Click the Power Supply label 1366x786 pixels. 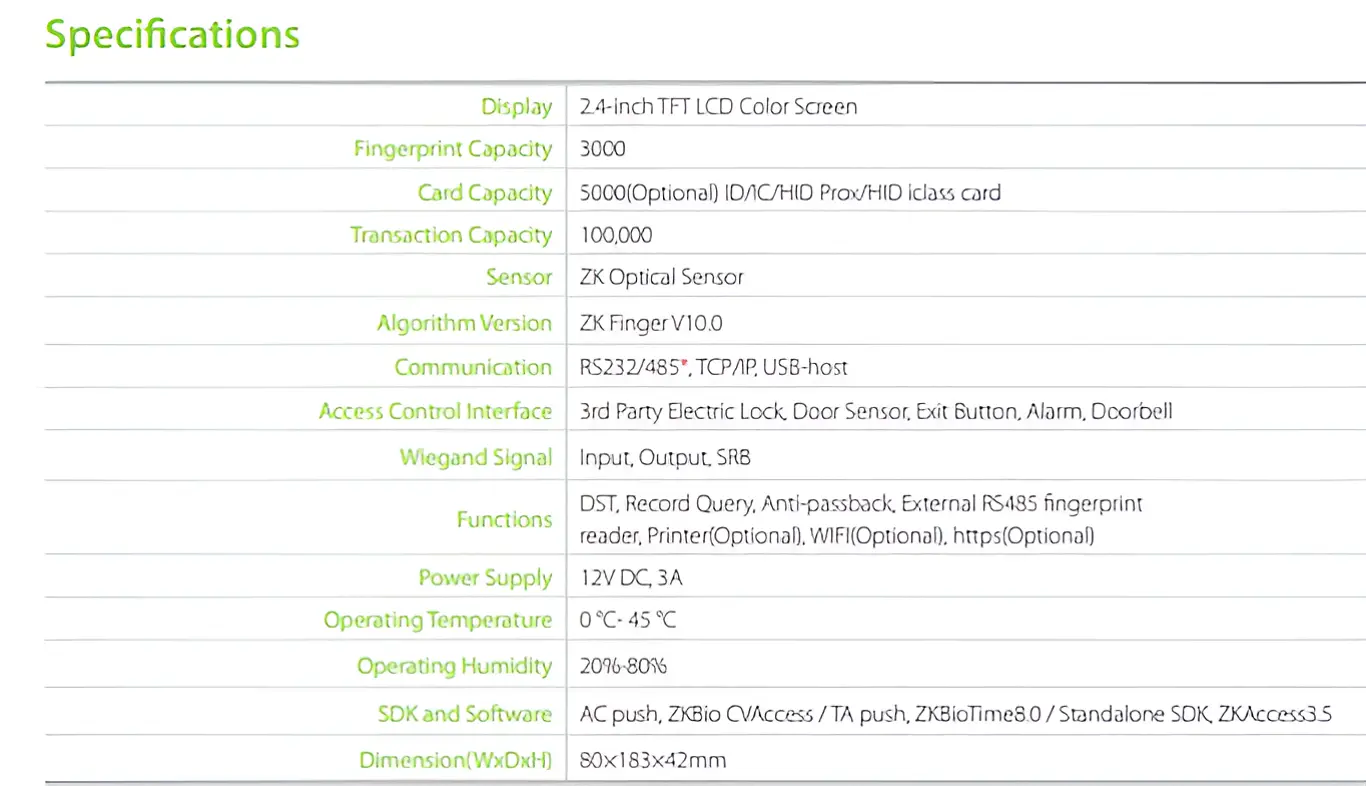tap(485, 578)
